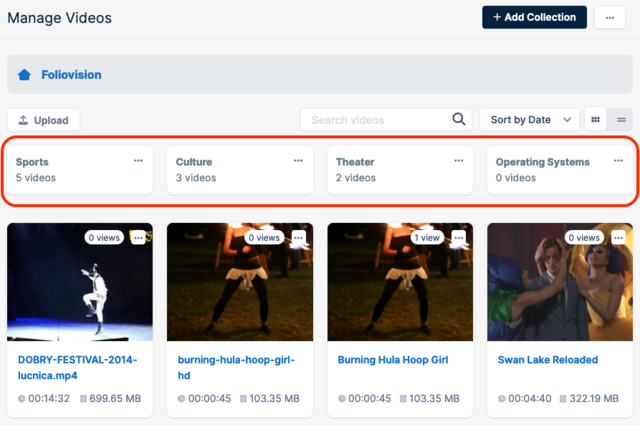Viewport: 640px width, 425px height.
Task: Focus the Search videos field
Action: (x=375, y=120)
